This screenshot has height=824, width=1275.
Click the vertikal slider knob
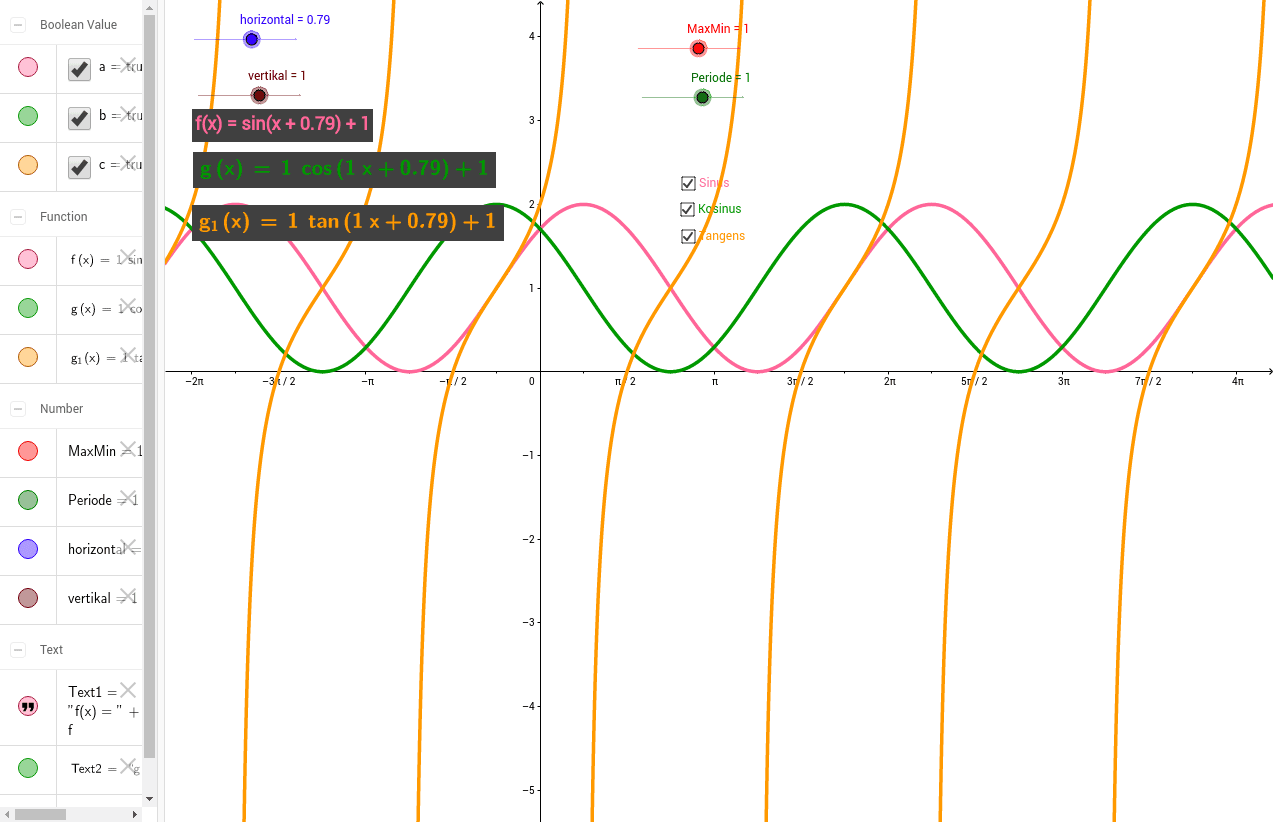pyautogui.click(x=259, y=95)
